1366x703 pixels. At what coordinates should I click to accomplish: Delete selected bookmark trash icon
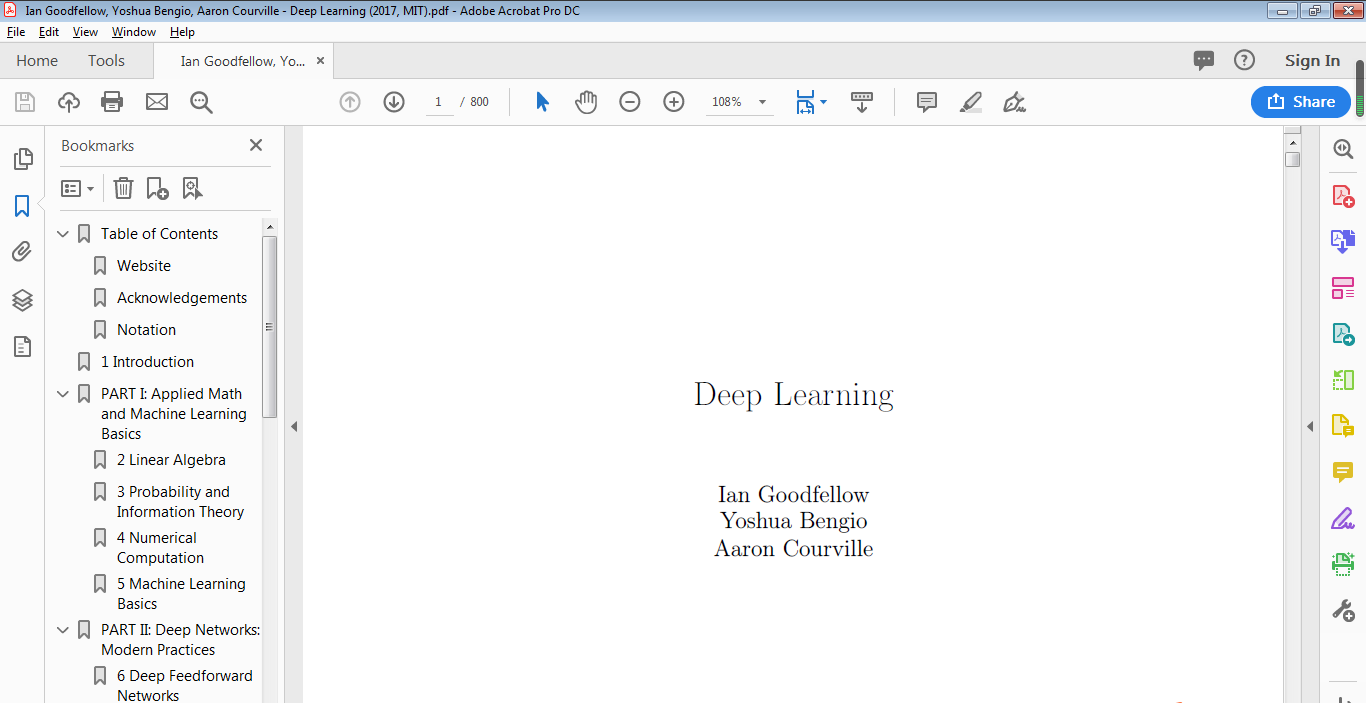coord(123,188)
